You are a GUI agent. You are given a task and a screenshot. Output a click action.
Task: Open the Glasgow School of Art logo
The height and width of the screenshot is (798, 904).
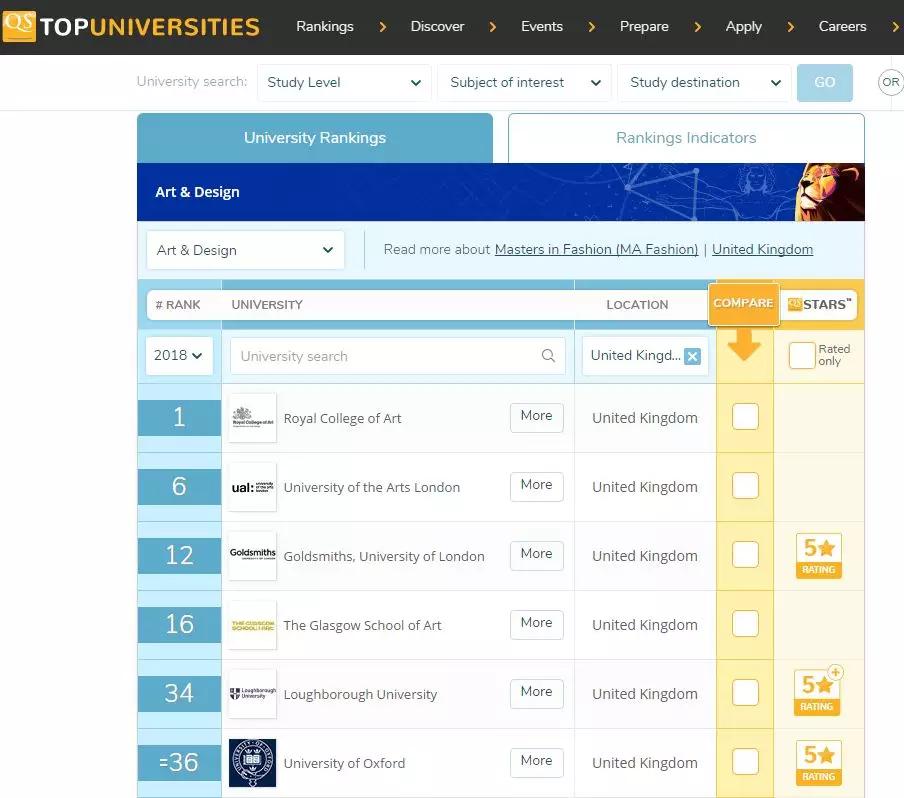pyautogui.click(x=253, y=624)
